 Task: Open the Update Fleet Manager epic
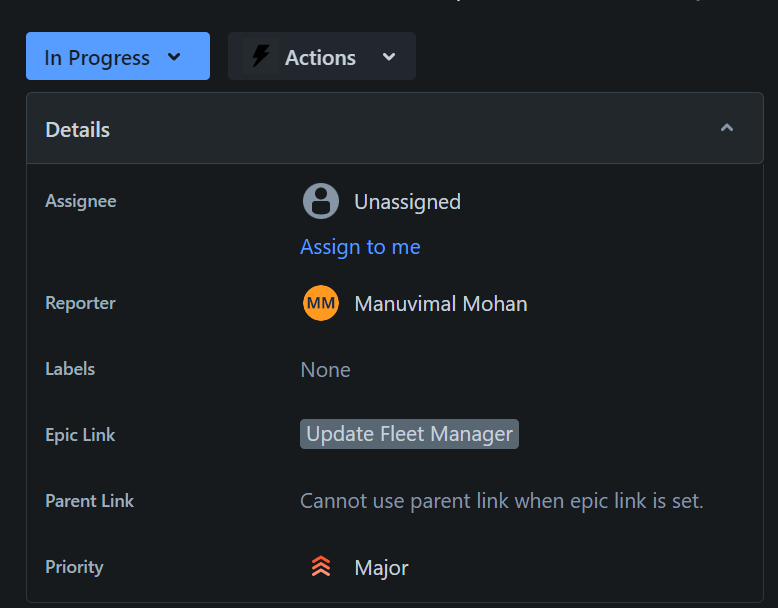(409, 434)
